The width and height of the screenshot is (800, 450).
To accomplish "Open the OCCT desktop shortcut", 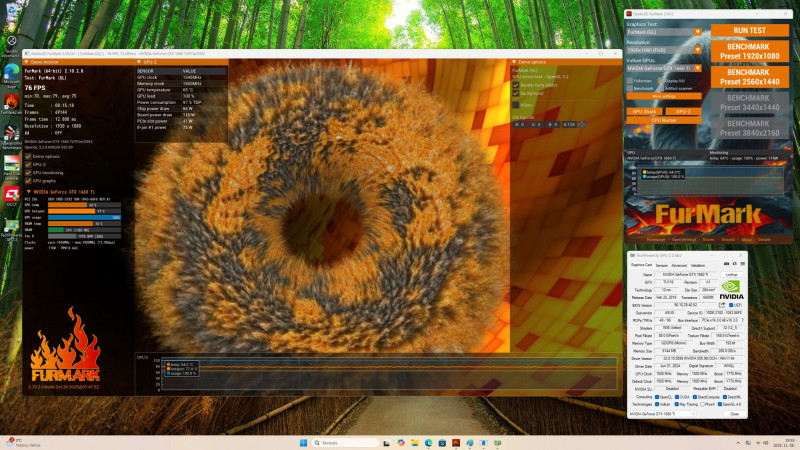I will click(11, 195).
